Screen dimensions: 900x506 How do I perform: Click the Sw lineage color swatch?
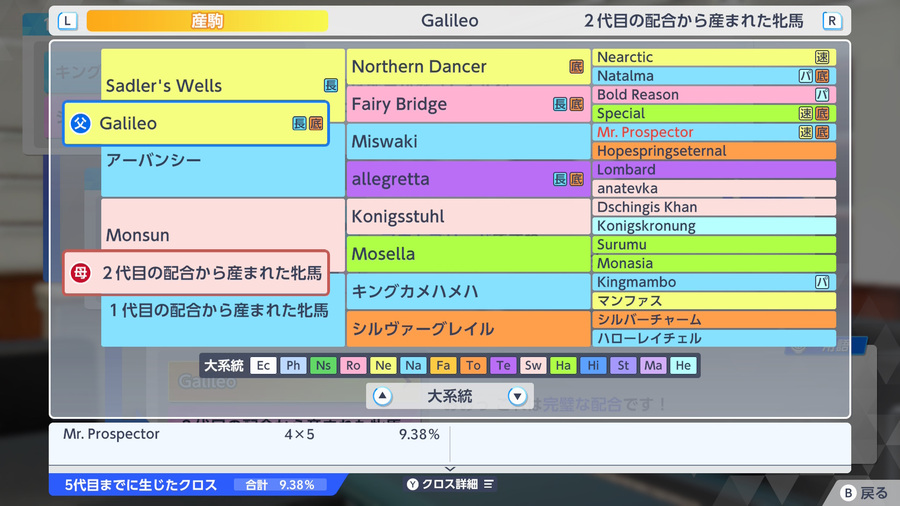pyautogui.click(x=533, y=365)
